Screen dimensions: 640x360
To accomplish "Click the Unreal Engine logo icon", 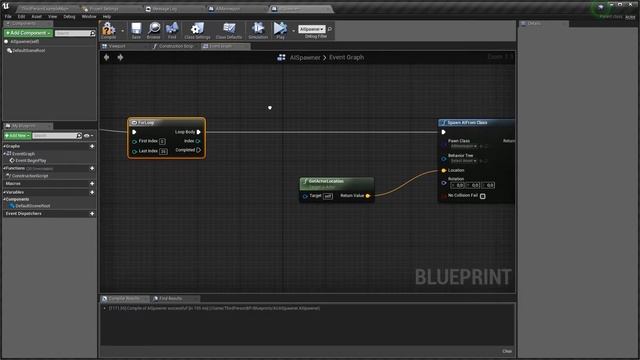I will (x=5, y=5).
